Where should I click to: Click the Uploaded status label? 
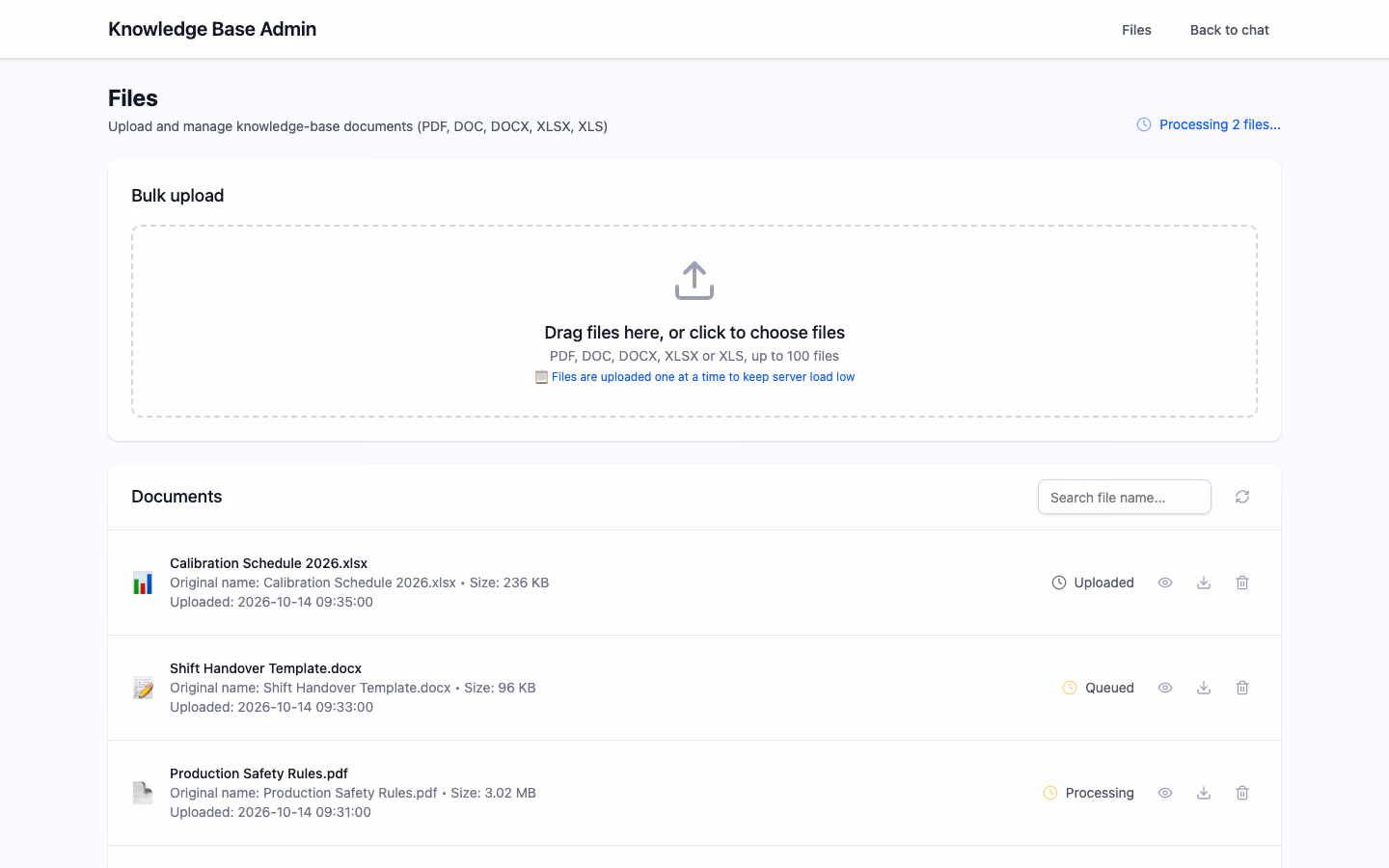tap(1103, 583)
